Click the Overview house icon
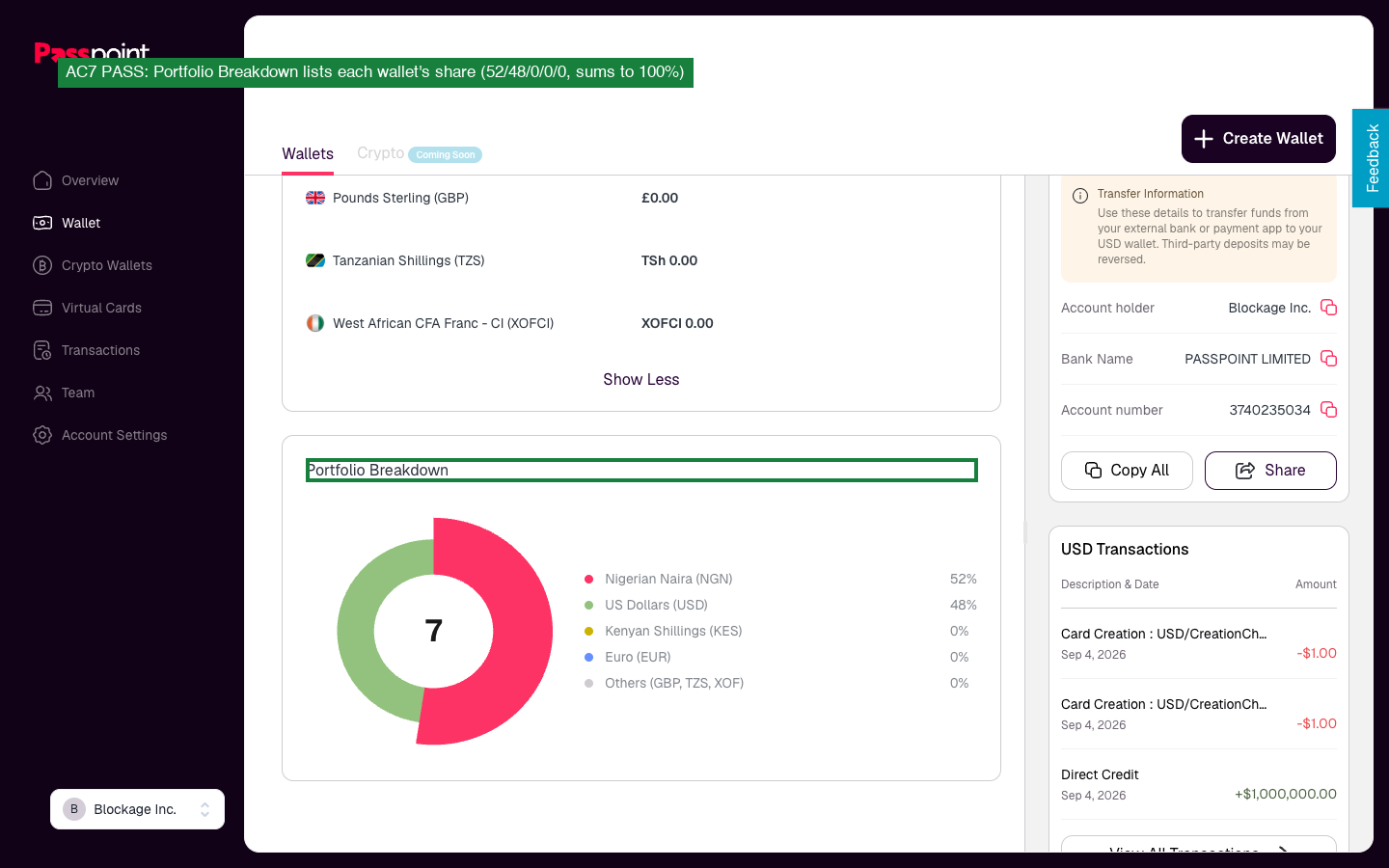Image resolution: width=1389 pixels, height=868 pixels. pyautogui.click(x=42, y=180)
